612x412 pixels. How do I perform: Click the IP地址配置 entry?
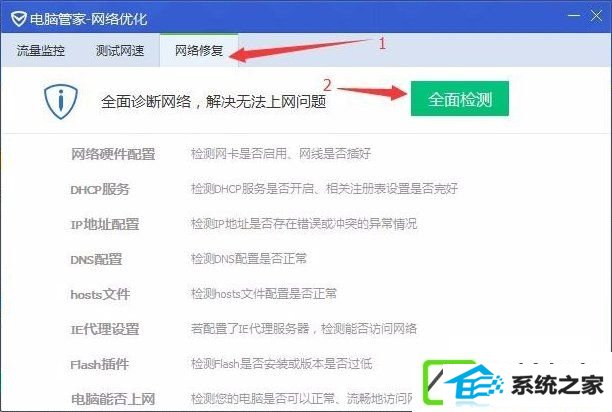[105, 224]
